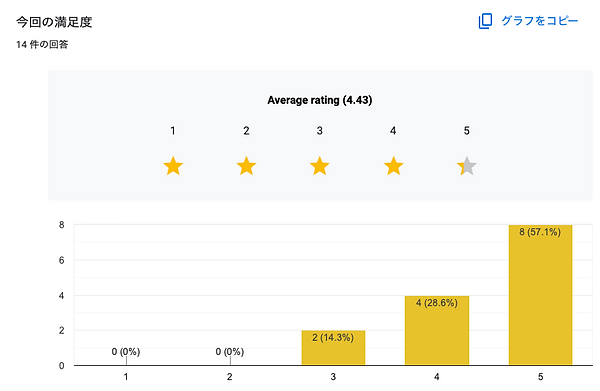Select the fourth gold star
This screenshot has width=600, height=391.
pyautogui.click(x=393, y=166)
